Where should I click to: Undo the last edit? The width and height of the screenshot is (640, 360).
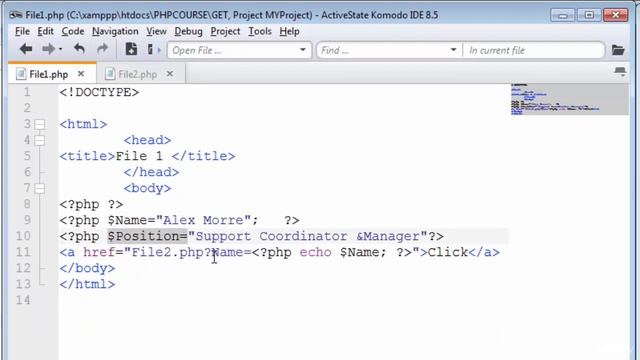80,49
